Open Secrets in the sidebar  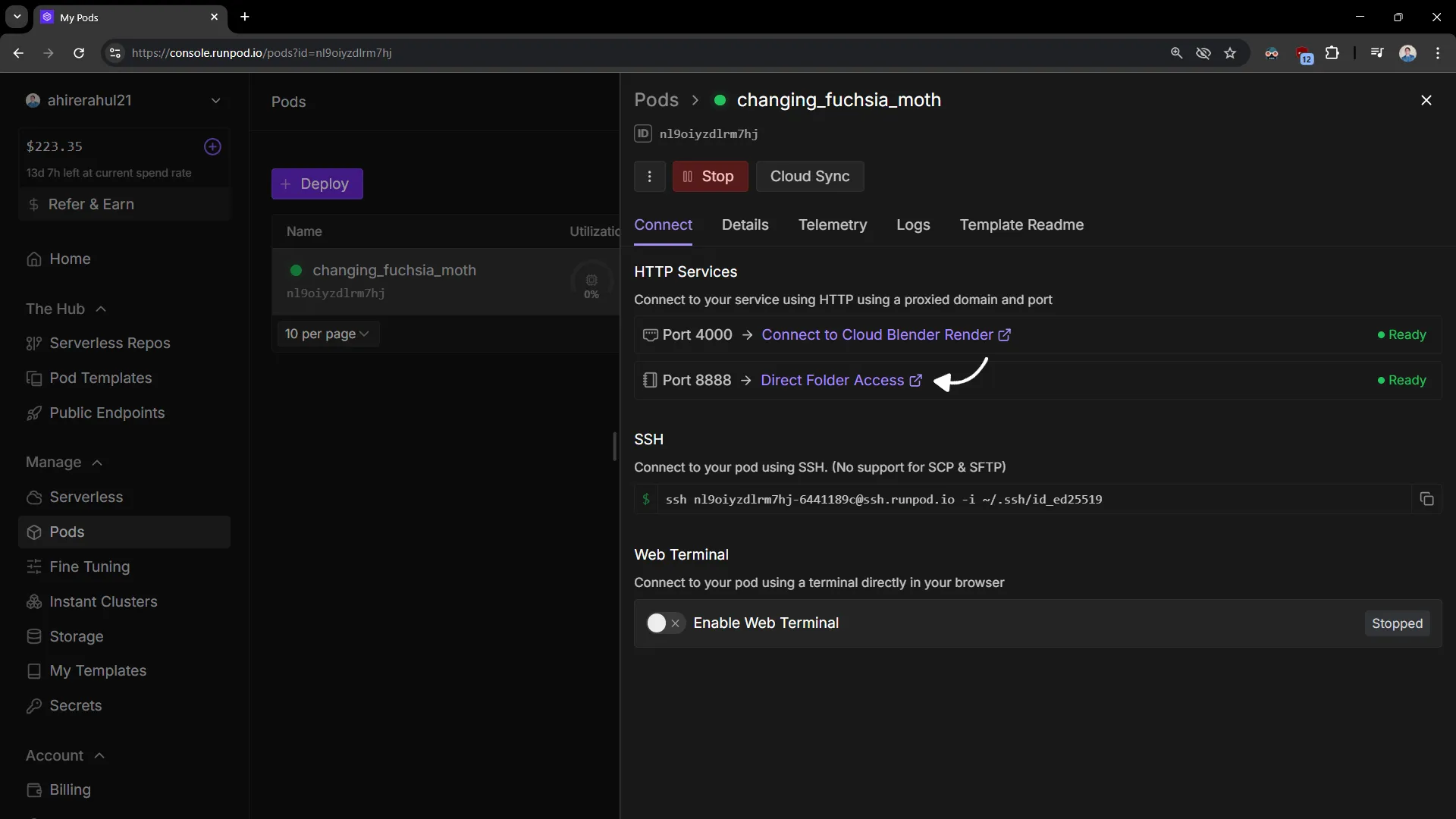click(x=77, y=705)
